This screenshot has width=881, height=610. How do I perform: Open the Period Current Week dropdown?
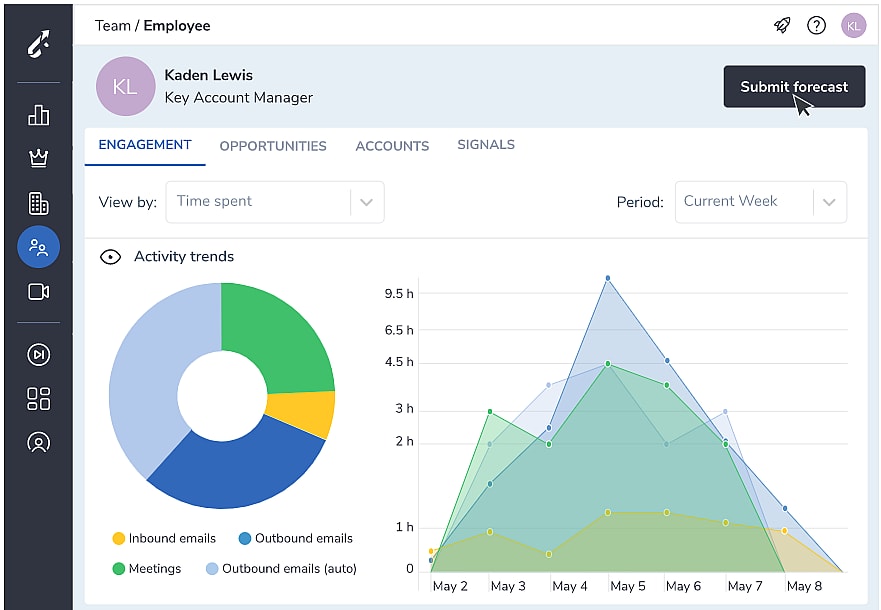click(x=760, y=202)
